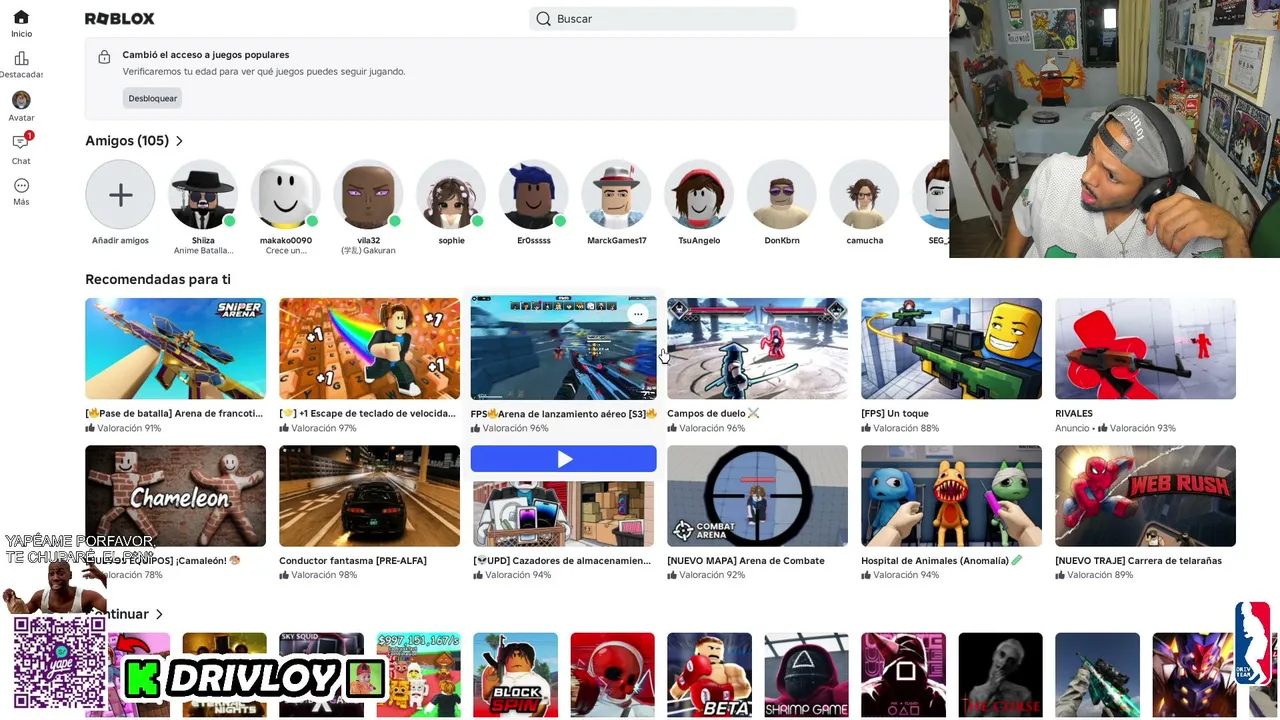Open the Combat Arena game thumbnail
This screenshot has height=720, width=1280.
click(757, 496)
